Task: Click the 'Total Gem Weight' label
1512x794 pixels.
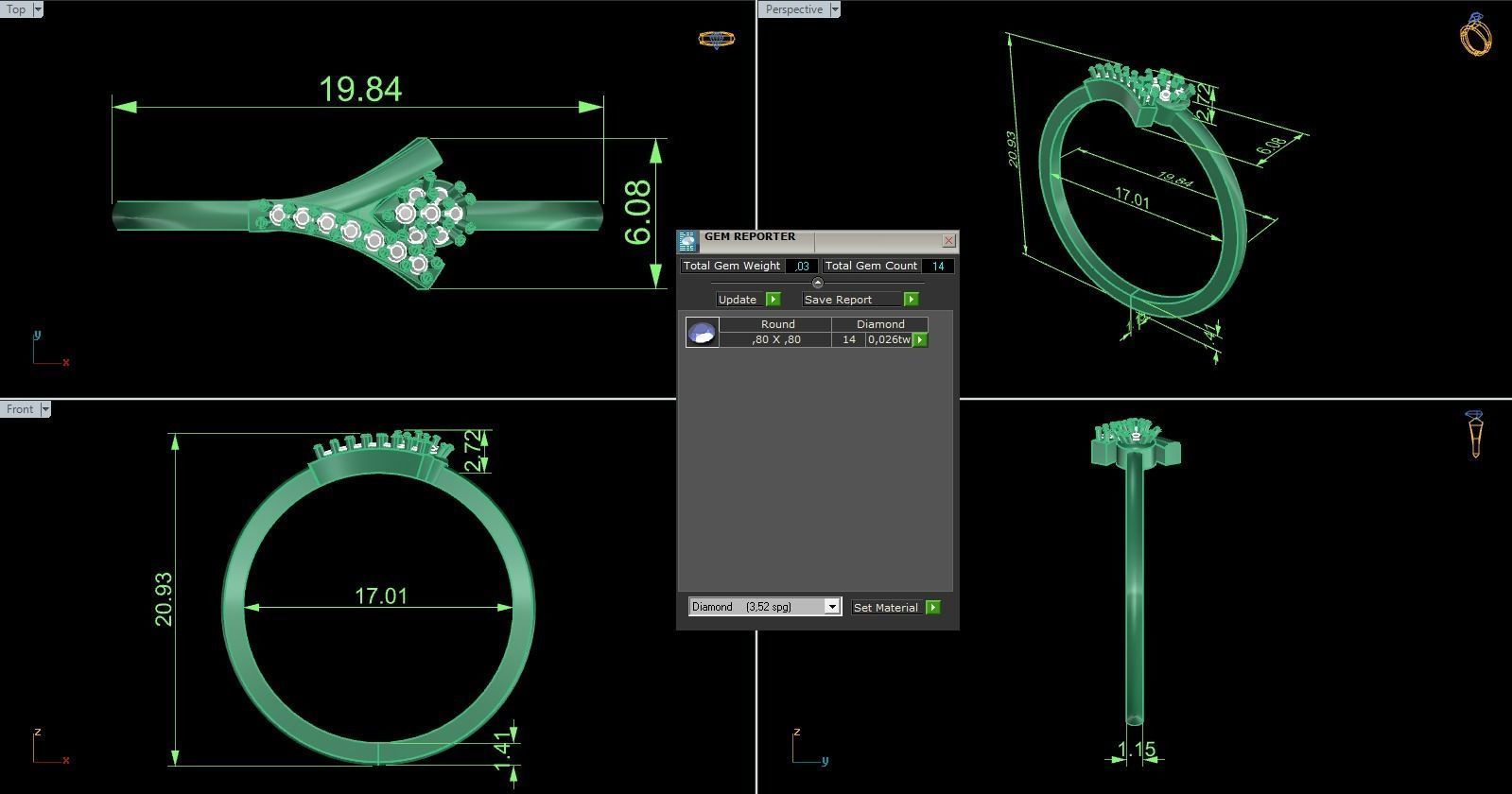Action: (x=732, y=267)
